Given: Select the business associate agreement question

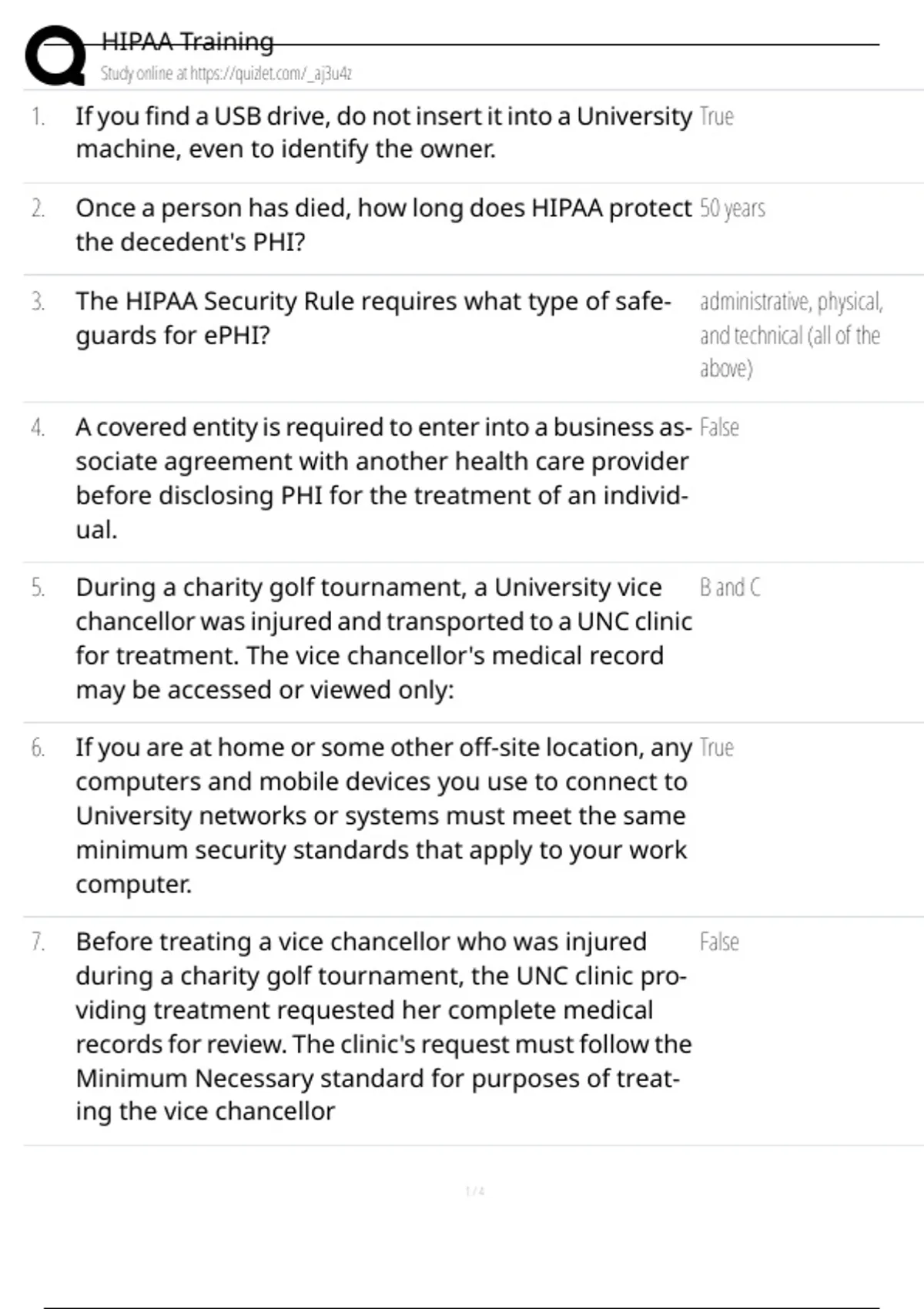Looking at the screenshot, I should pyautogui.click(x=382, y=478).
